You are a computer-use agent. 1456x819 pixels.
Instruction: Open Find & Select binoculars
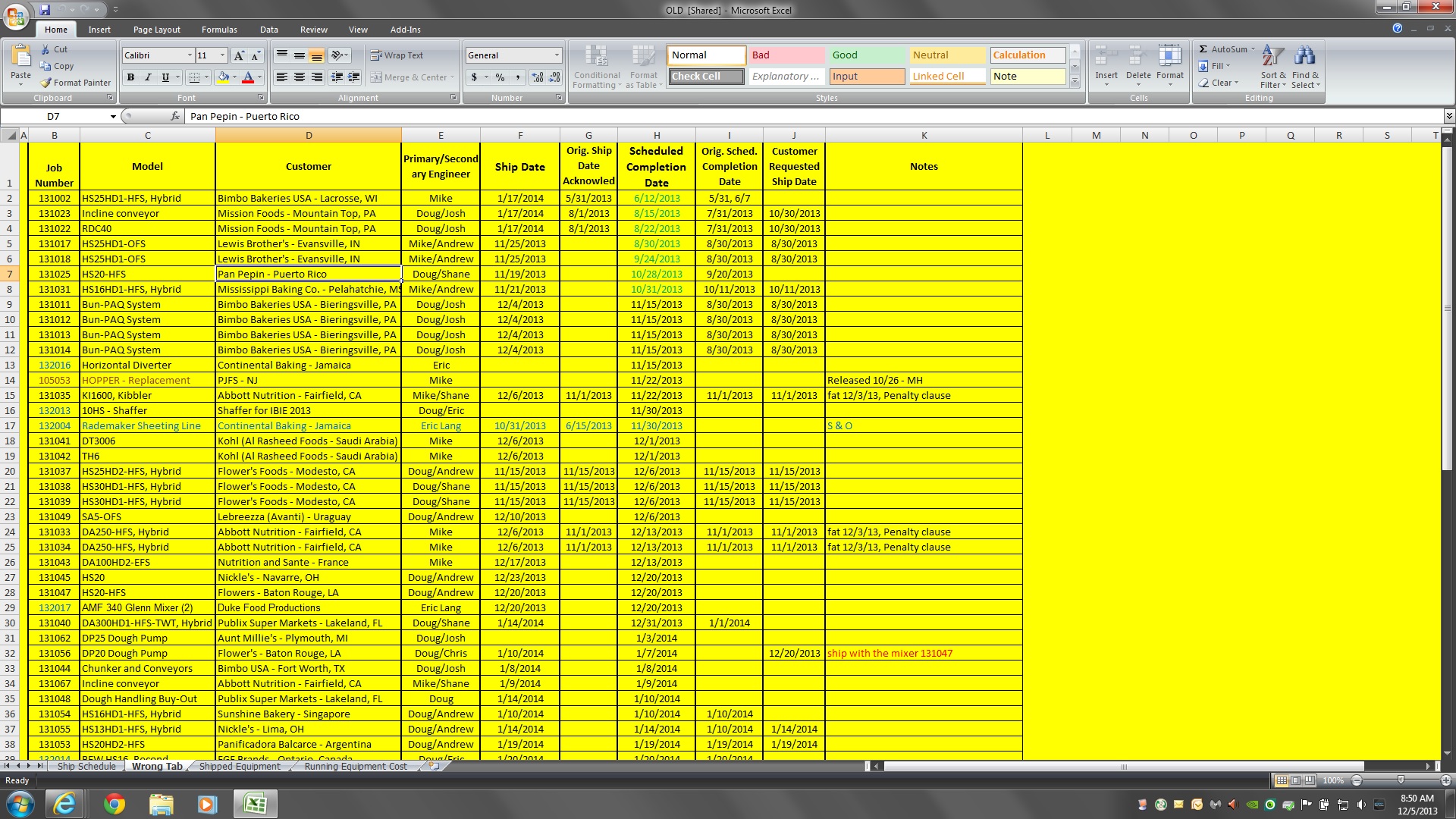1305,67
